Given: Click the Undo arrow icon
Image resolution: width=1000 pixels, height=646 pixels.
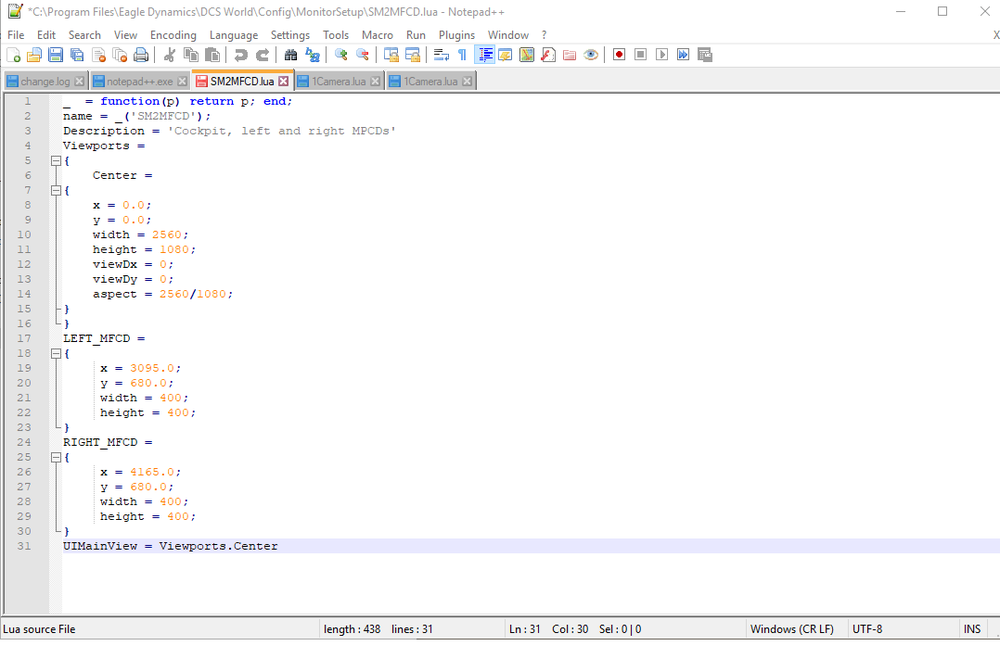Looking at the screenshot, I should (241, 55).
